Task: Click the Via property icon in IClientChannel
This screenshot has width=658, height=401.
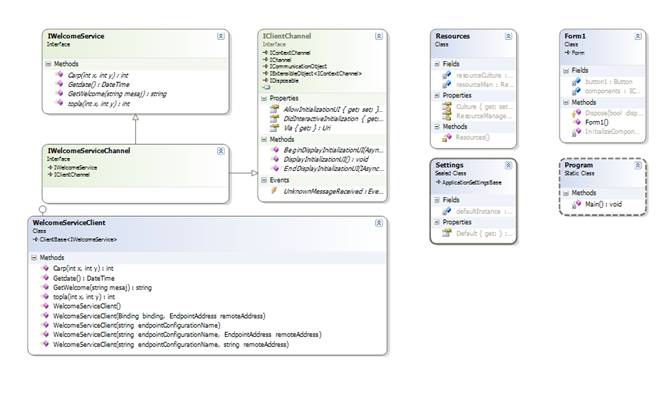Action: click(x=275, y=127)
